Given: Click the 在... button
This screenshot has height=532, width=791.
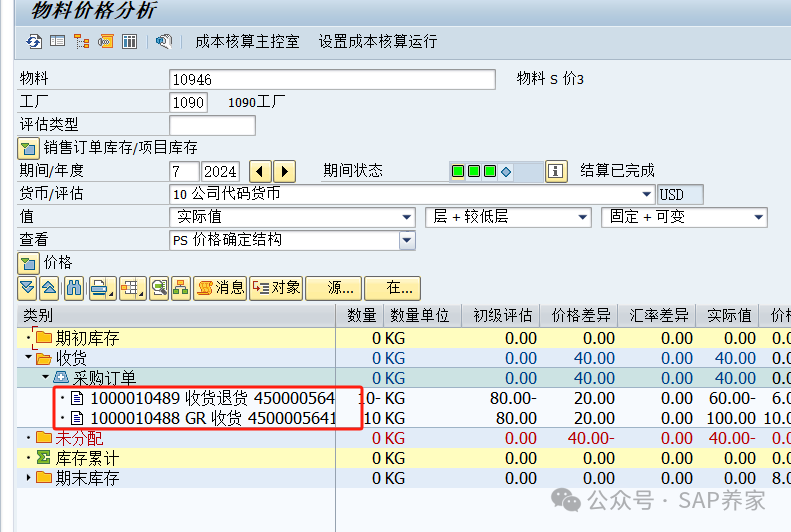Looking at the screenshot, I should (x=392, y=288).
